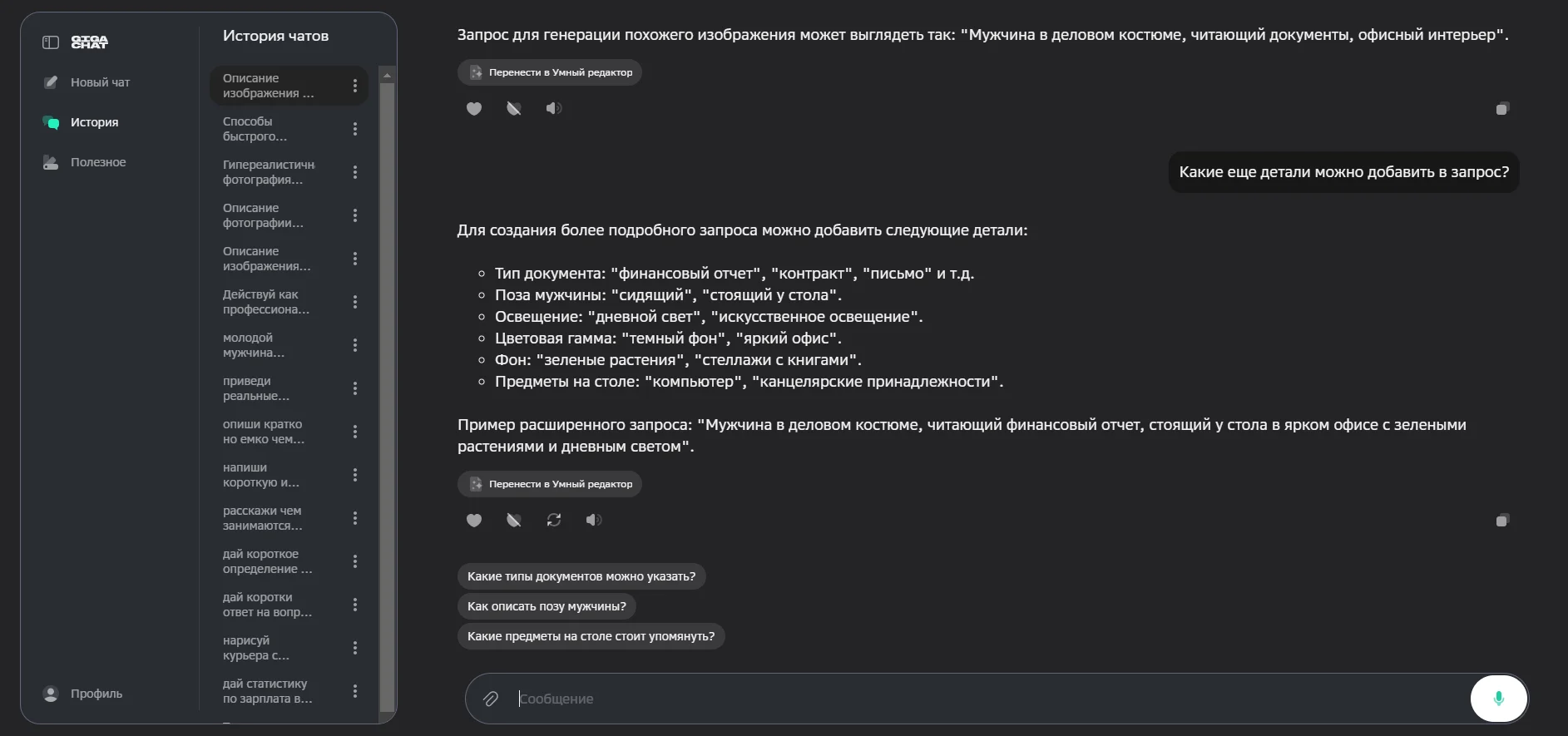Collapse the sidebar panel icon

(51, 42)
